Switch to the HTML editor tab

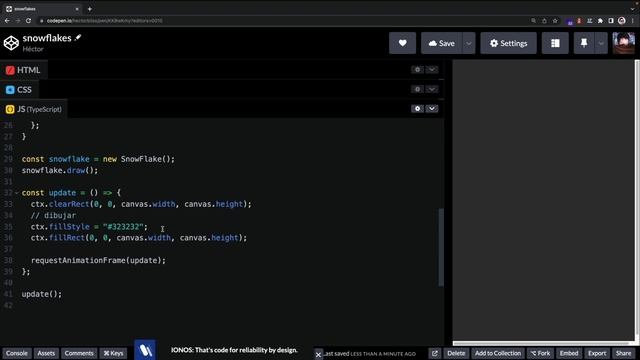(23, 70)
